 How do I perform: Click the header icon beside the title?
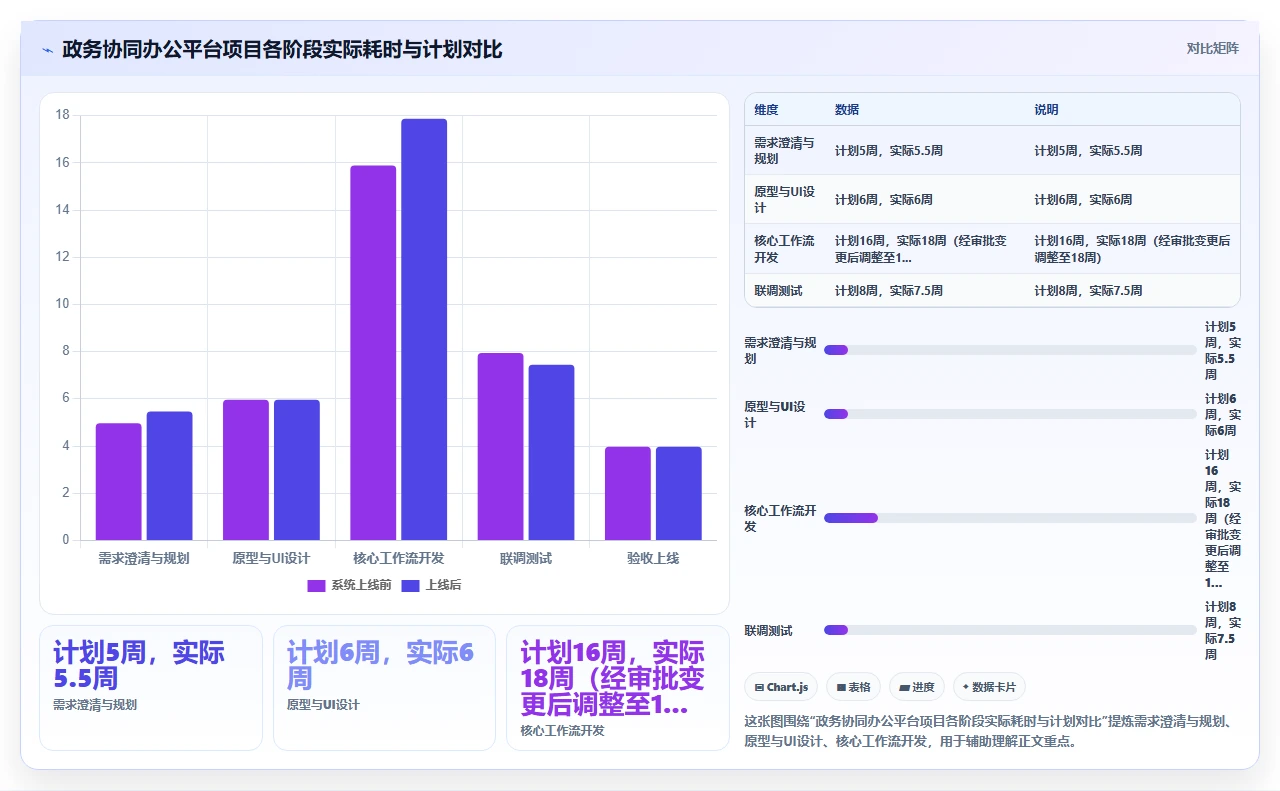(x=48, y=49)
